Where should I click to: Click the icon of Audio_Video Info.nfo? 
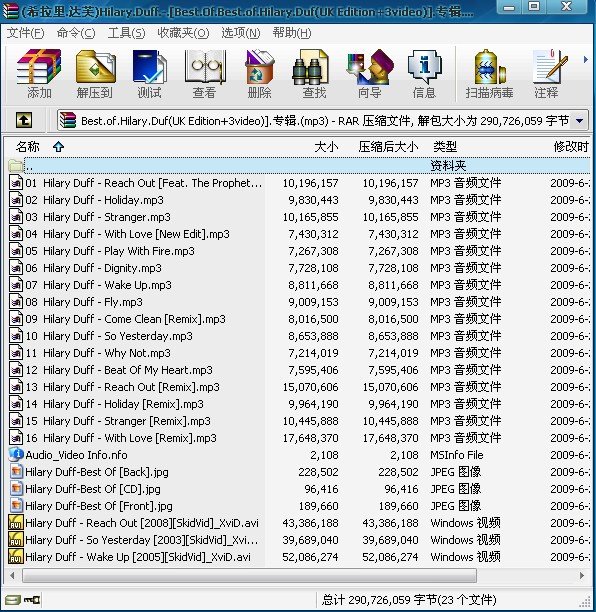click(16, 455)
